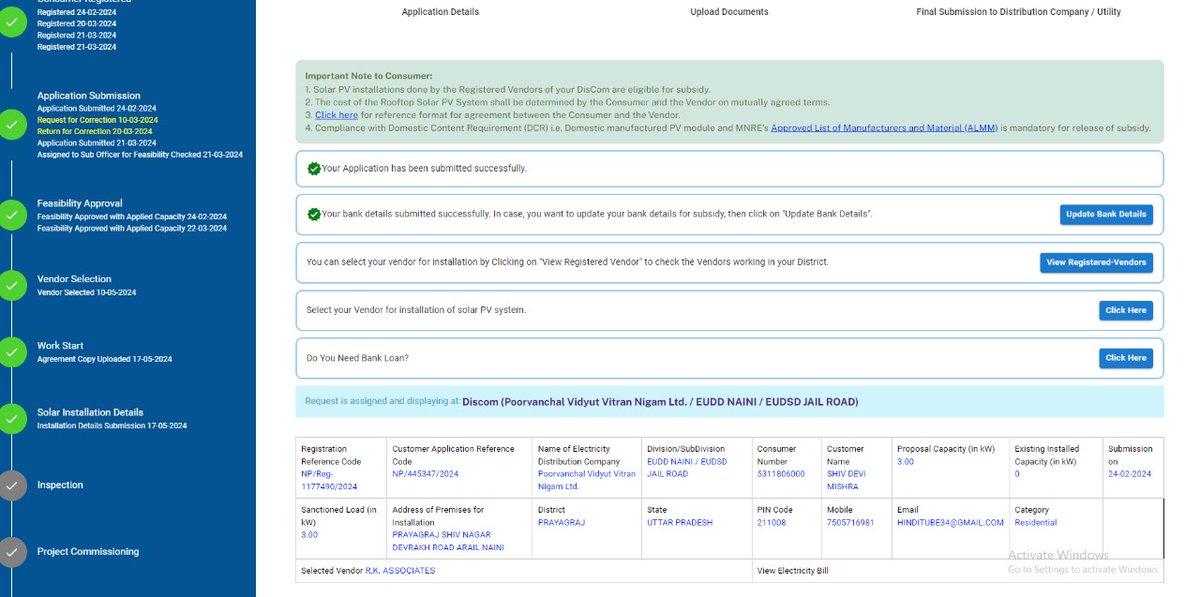The width and height of the screenshot is (1200, 597).
Task: Click Here to select your vendor
Action: tap(1125, 311)
